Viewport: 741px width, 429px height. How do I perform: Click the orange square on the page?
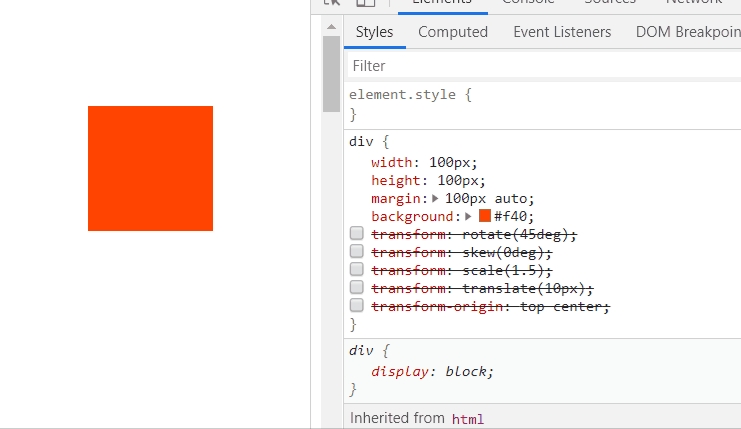pos(150,168)
